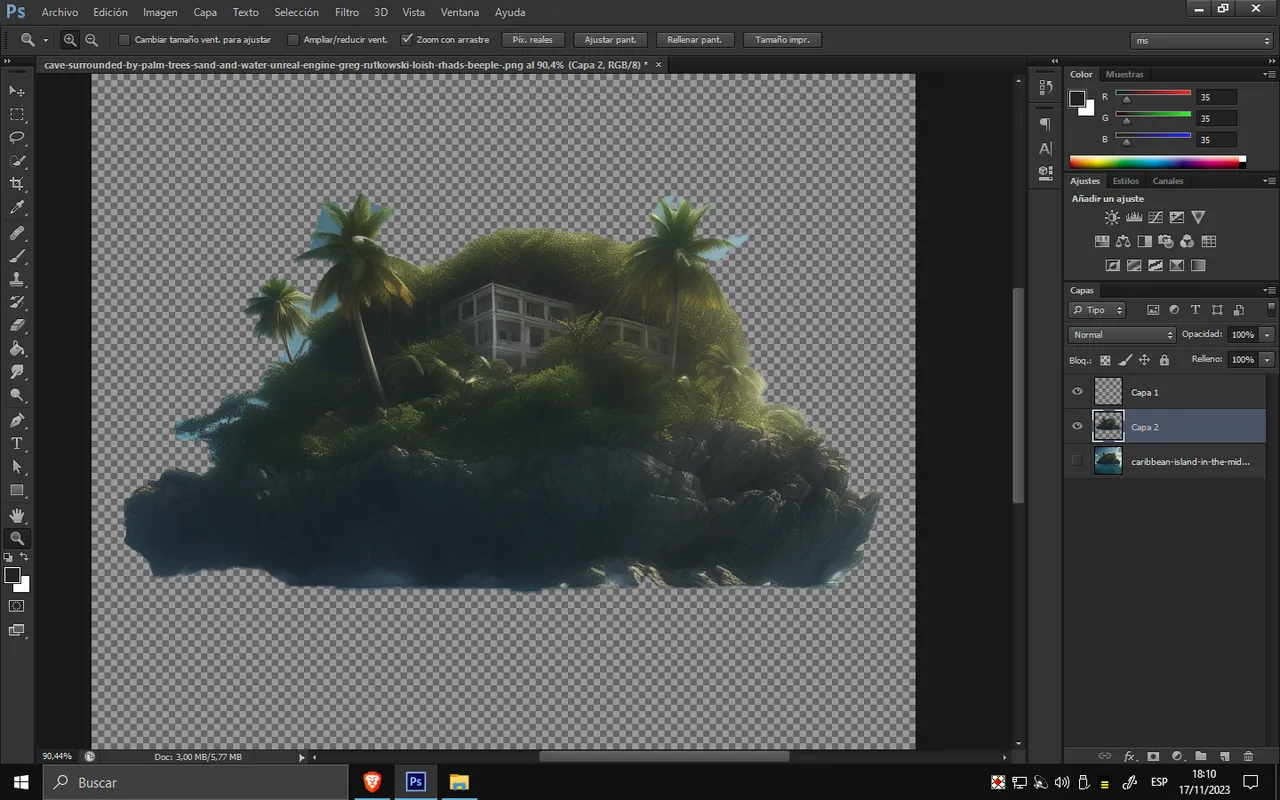The height and width of the screenshot is (800, 1280).
Task: Select the Eyedropper tool
Action: 17,208
